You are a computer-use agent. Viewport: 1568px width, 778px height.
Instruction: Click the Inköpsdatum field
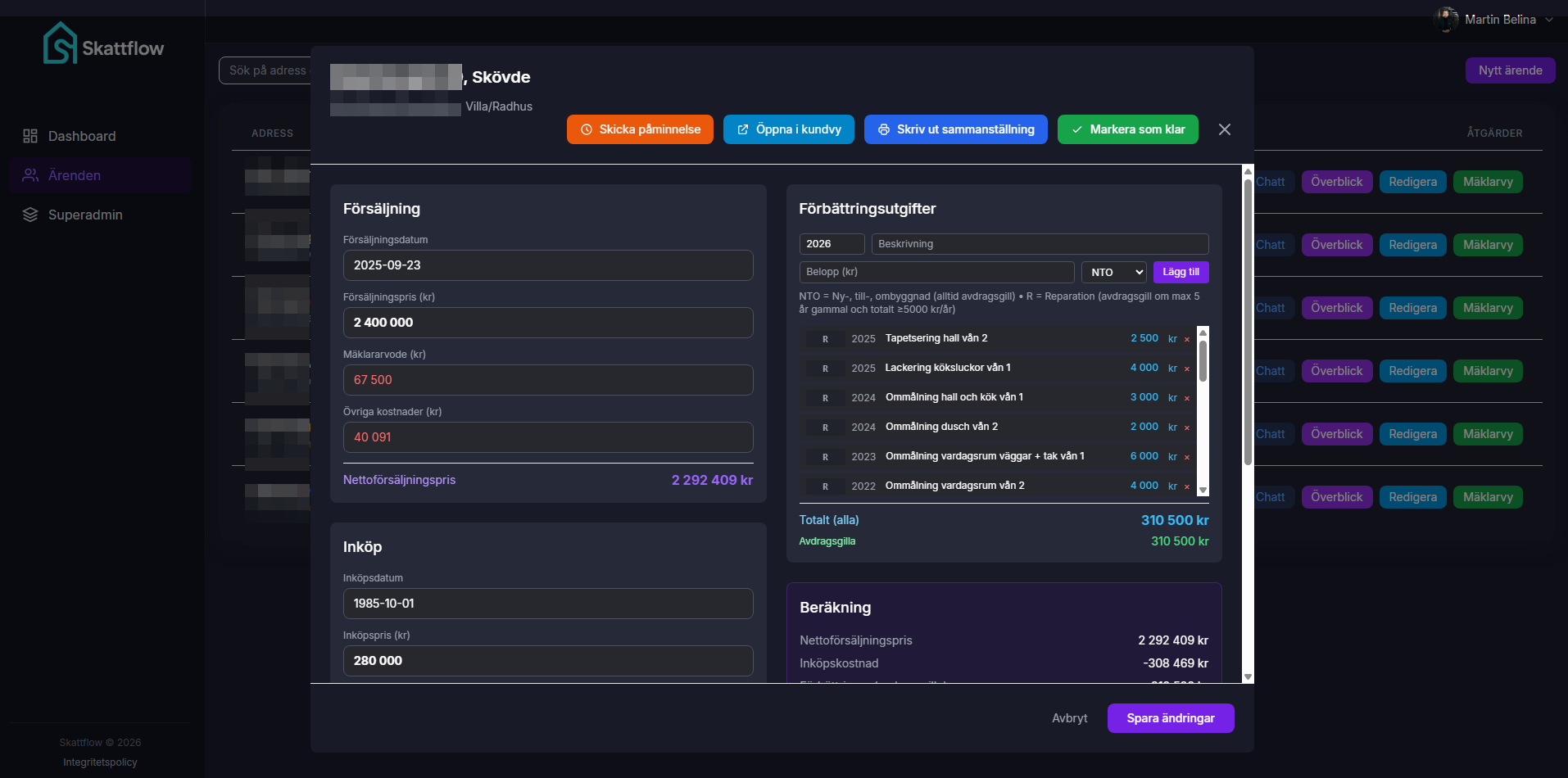[548, 604]
